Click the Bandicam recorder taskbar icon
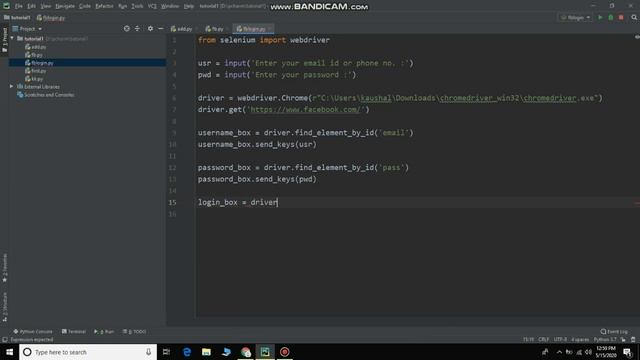 pos(284,352)
